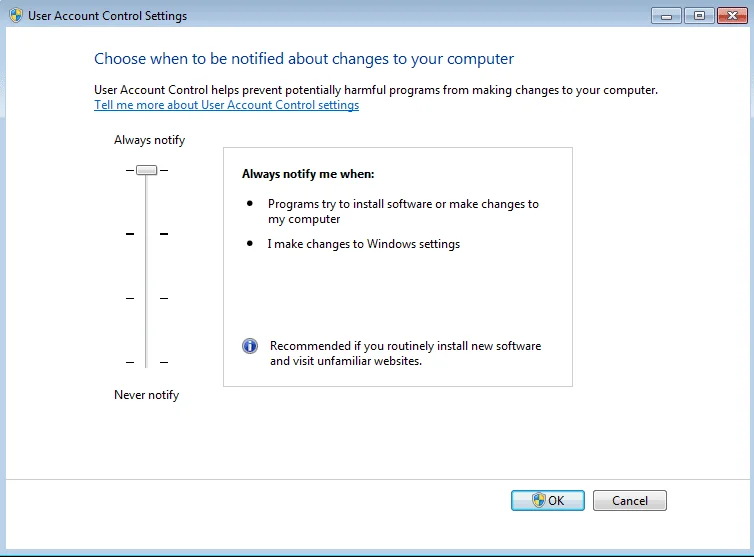
Task: Click the 'Choose when to be notified' heading
Action: (x=304, y=59)
